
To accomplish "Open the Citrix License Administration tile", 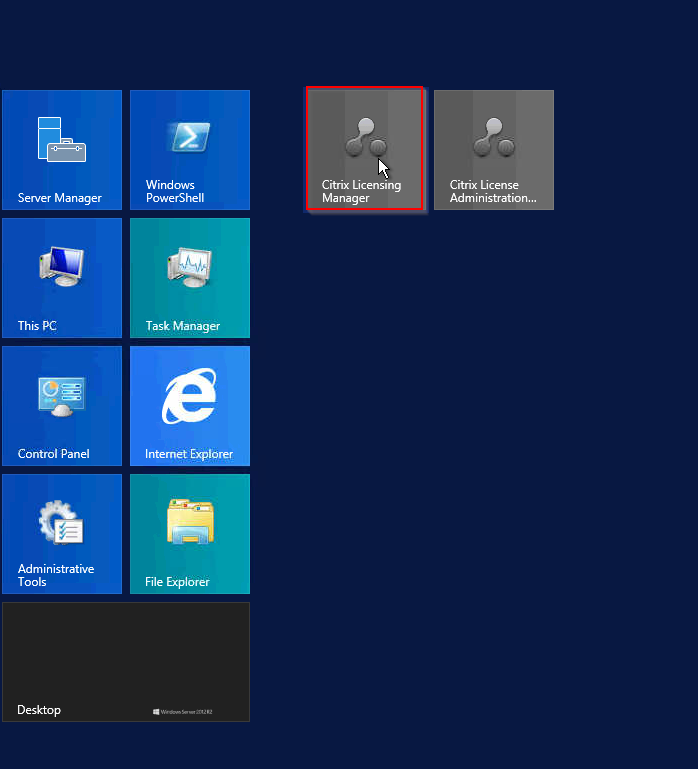I will pos(494,150).
